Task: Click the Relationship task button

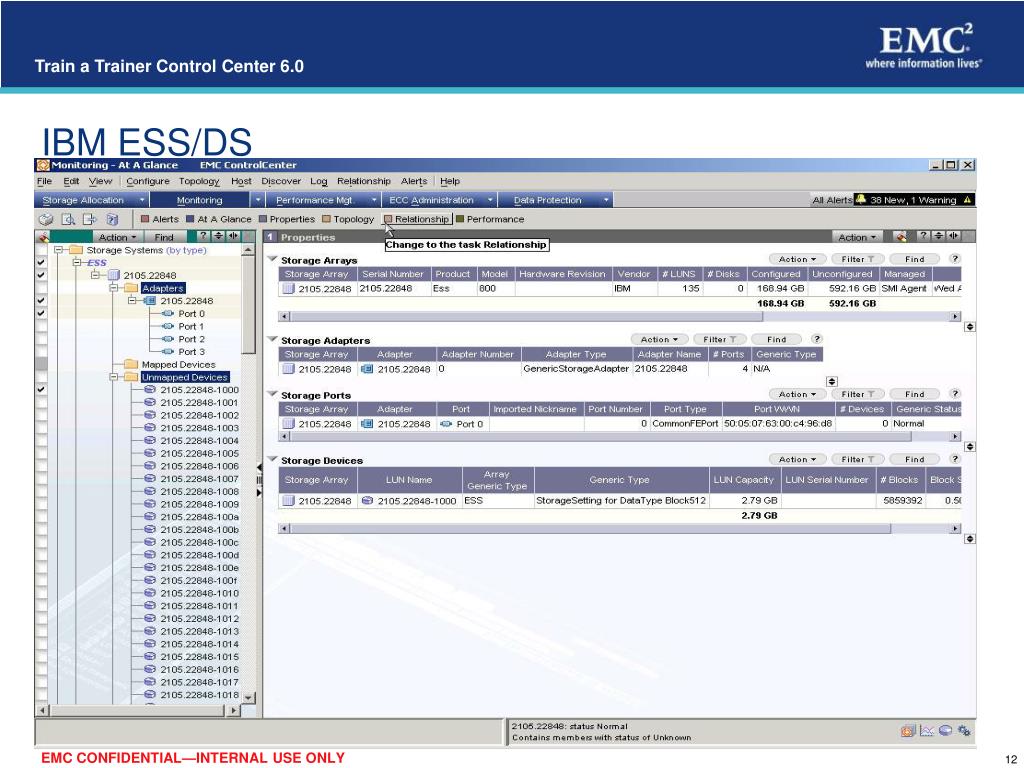Action: coord(417,219)
